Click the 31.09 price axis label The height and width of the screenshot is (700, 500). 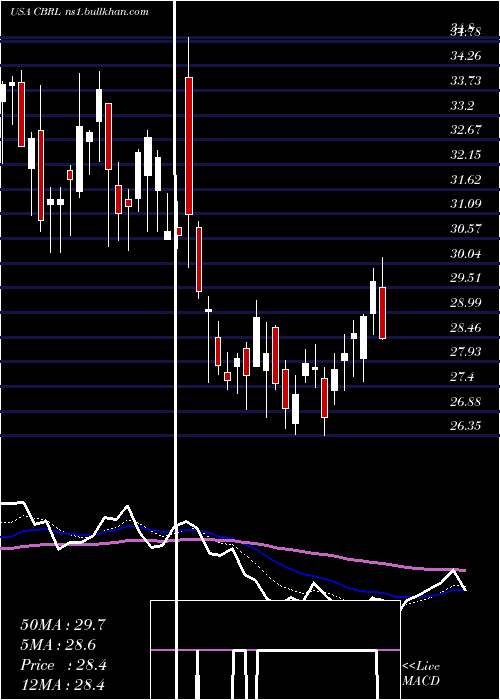click(x=465, y=204)
